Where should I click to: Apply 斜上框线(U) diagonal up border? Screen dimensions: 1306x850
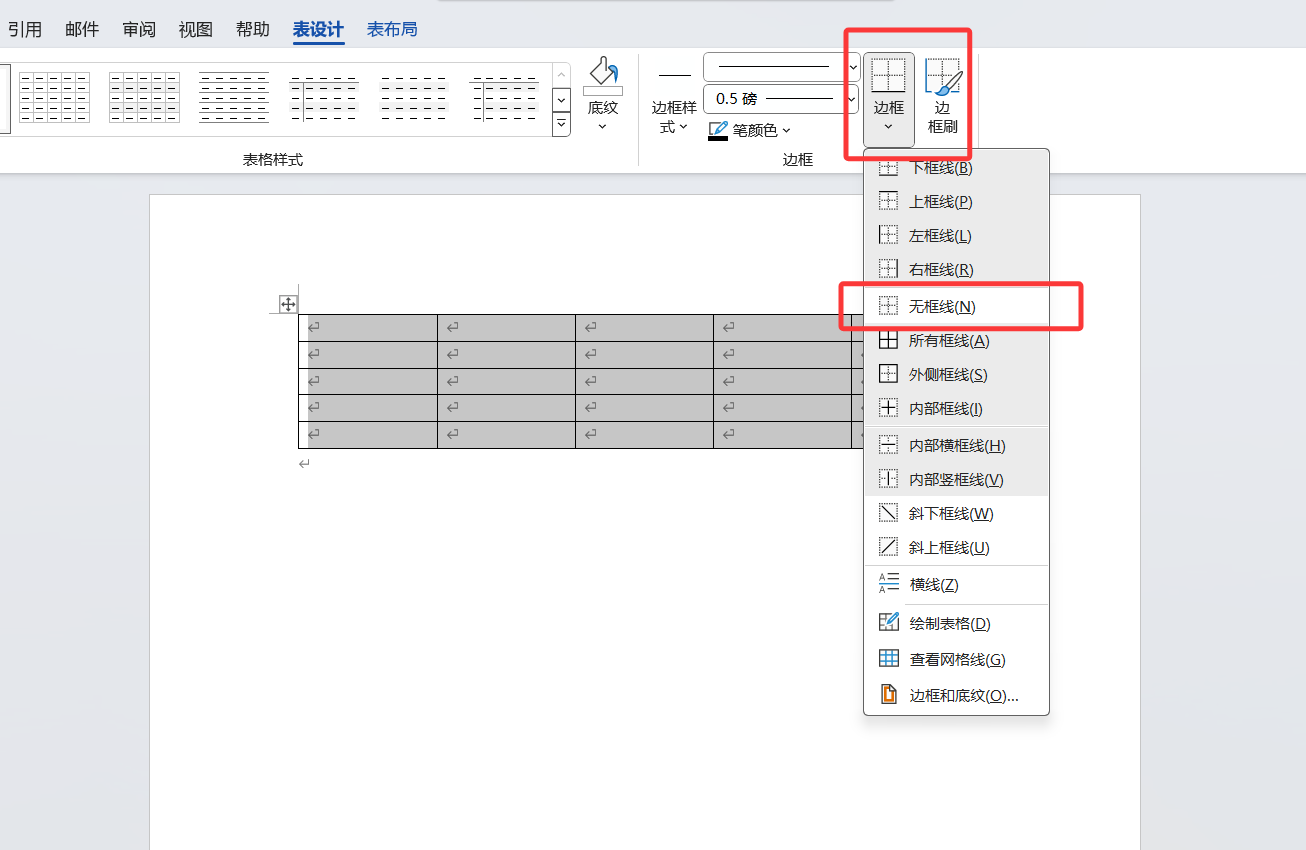[956, 548]
